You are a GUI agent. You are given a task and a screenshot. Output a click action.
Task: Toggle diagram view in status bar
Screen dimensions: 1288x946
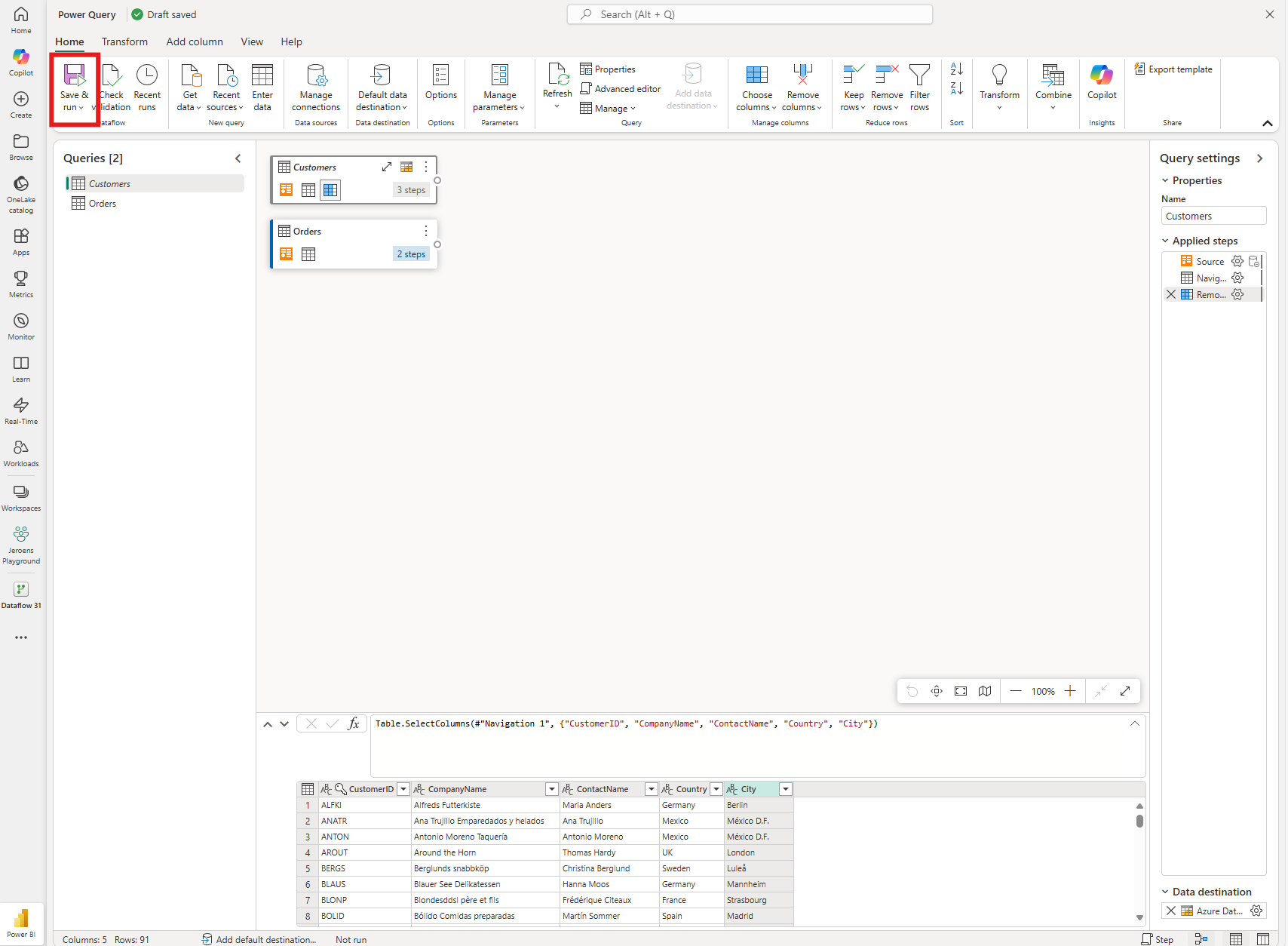[1201, 939]
